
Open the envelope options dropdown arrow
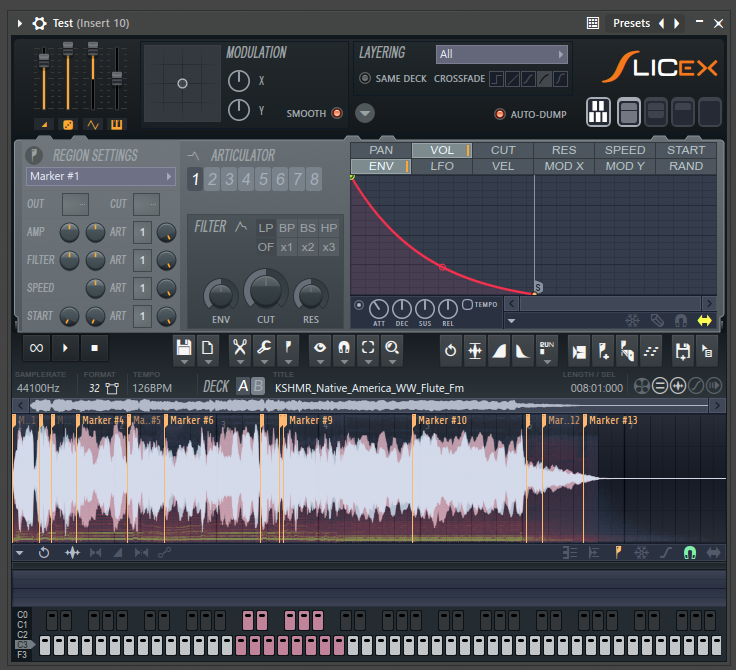pyautogui.click(x=512, y=321)
